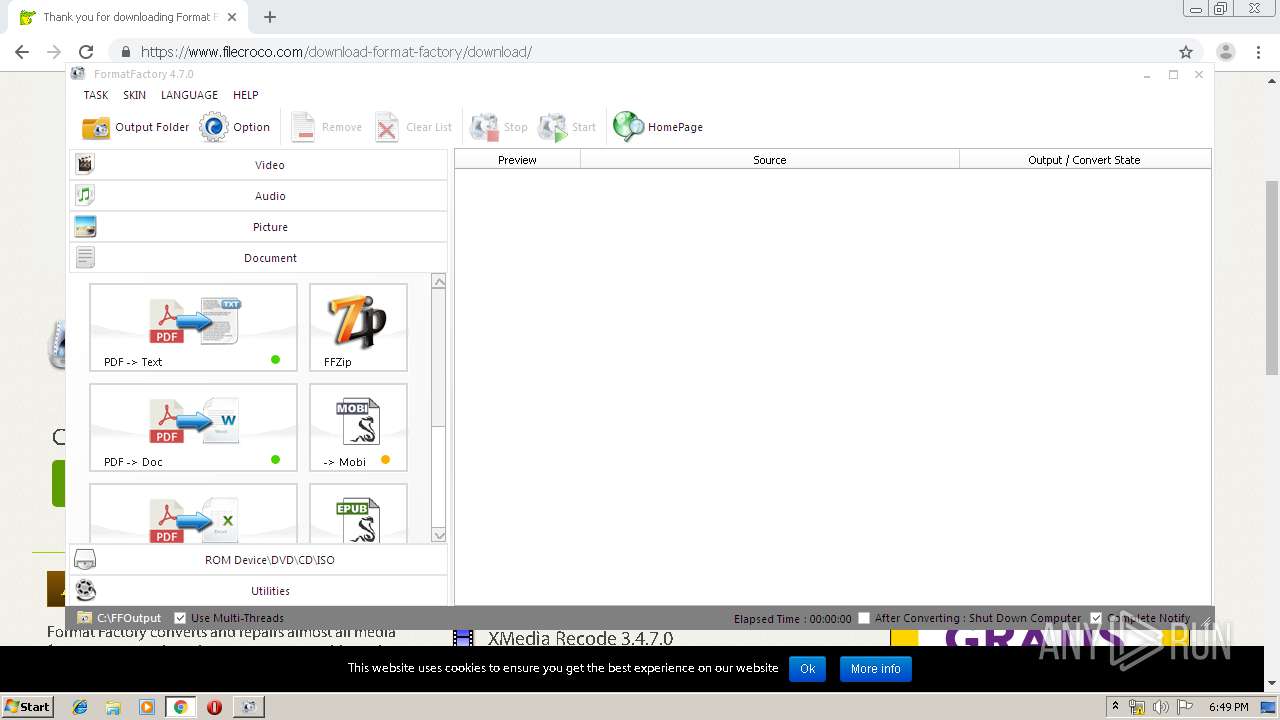Viewport: 1280px width, 720px height.
Task: Select the -> Mobi converter
Action: point(358,427)
